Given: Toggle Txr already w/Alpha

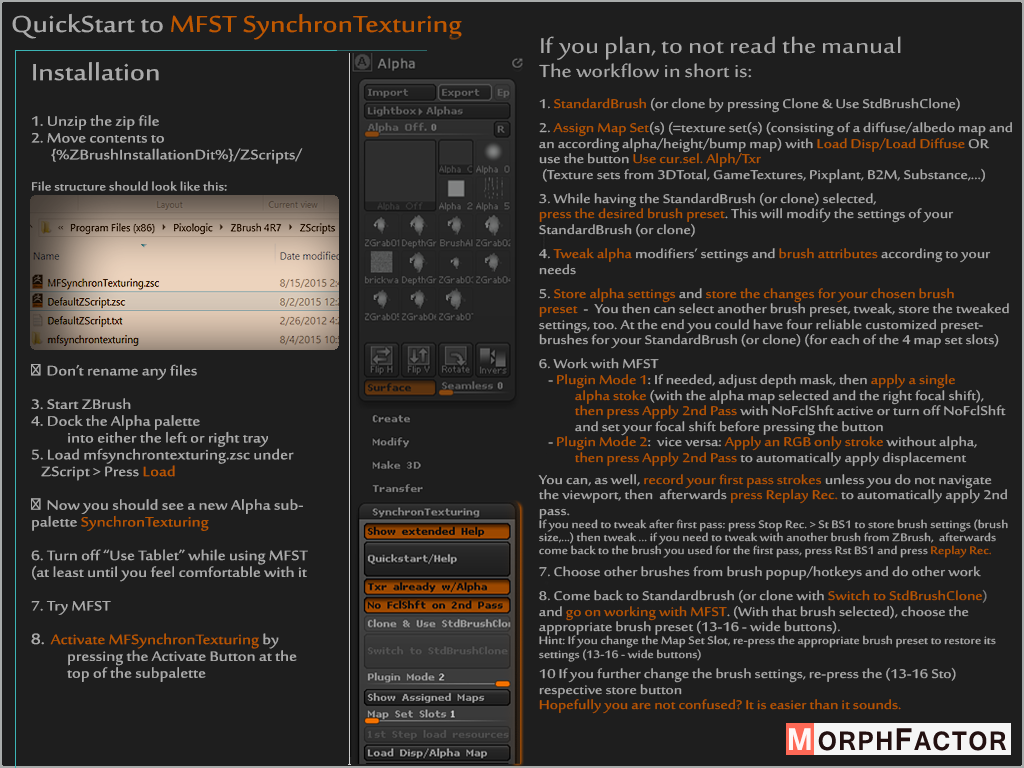Looking at the screenshot, I should (x=438, y=587).
